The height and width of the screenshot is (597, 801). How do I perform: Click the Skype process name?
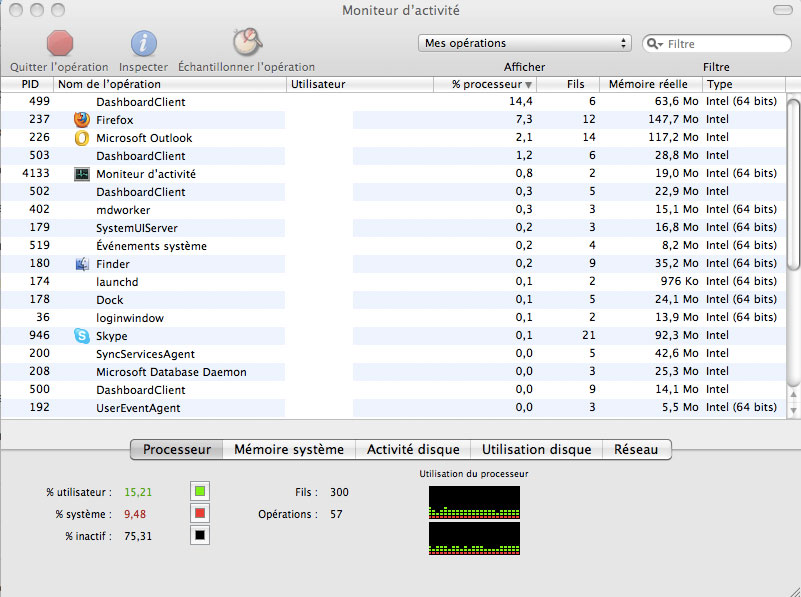pos(112,336)
